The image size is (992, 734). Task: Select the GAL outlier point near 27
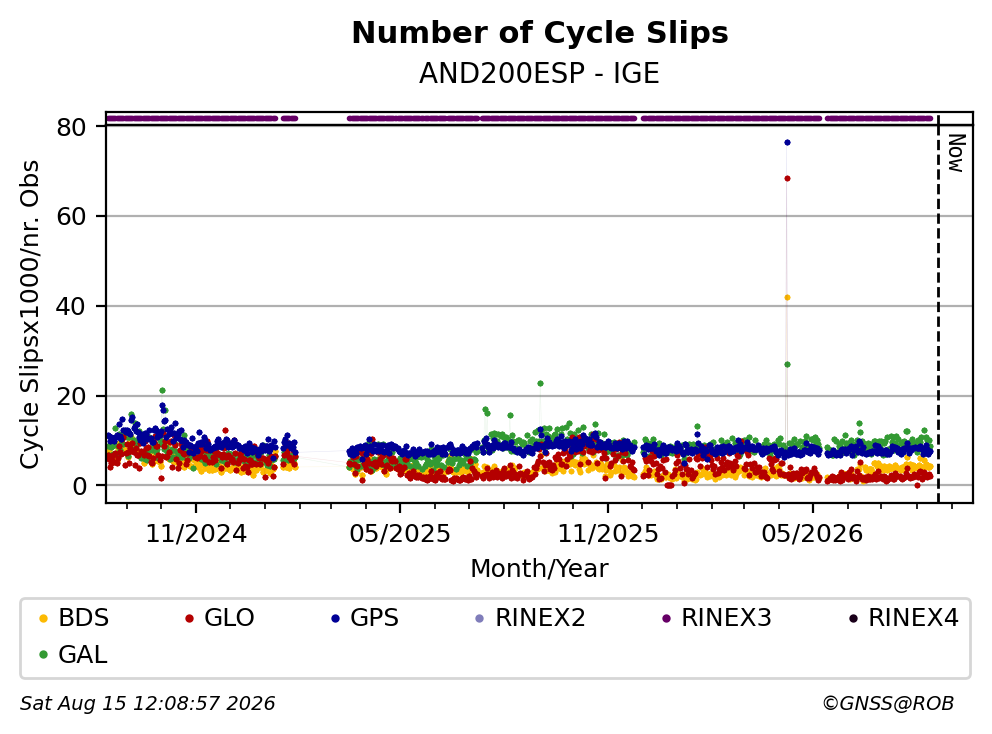787,364
